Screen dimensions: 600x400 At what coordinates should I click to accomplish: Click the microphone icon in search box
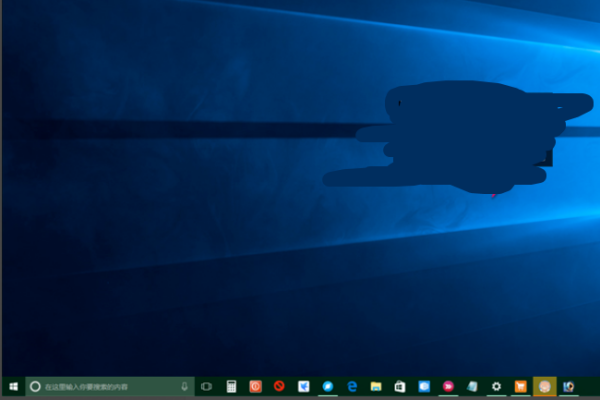(185, 386)
